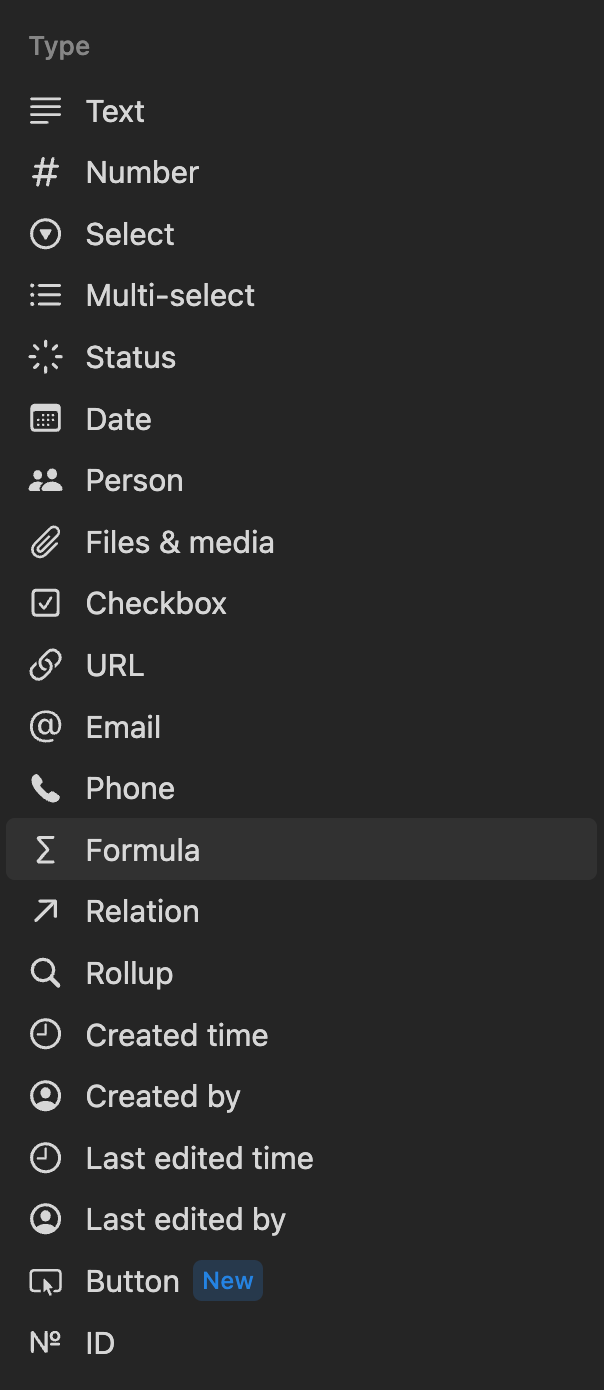
Task: Click the Status spinner icon
Action: click(45, 357)
